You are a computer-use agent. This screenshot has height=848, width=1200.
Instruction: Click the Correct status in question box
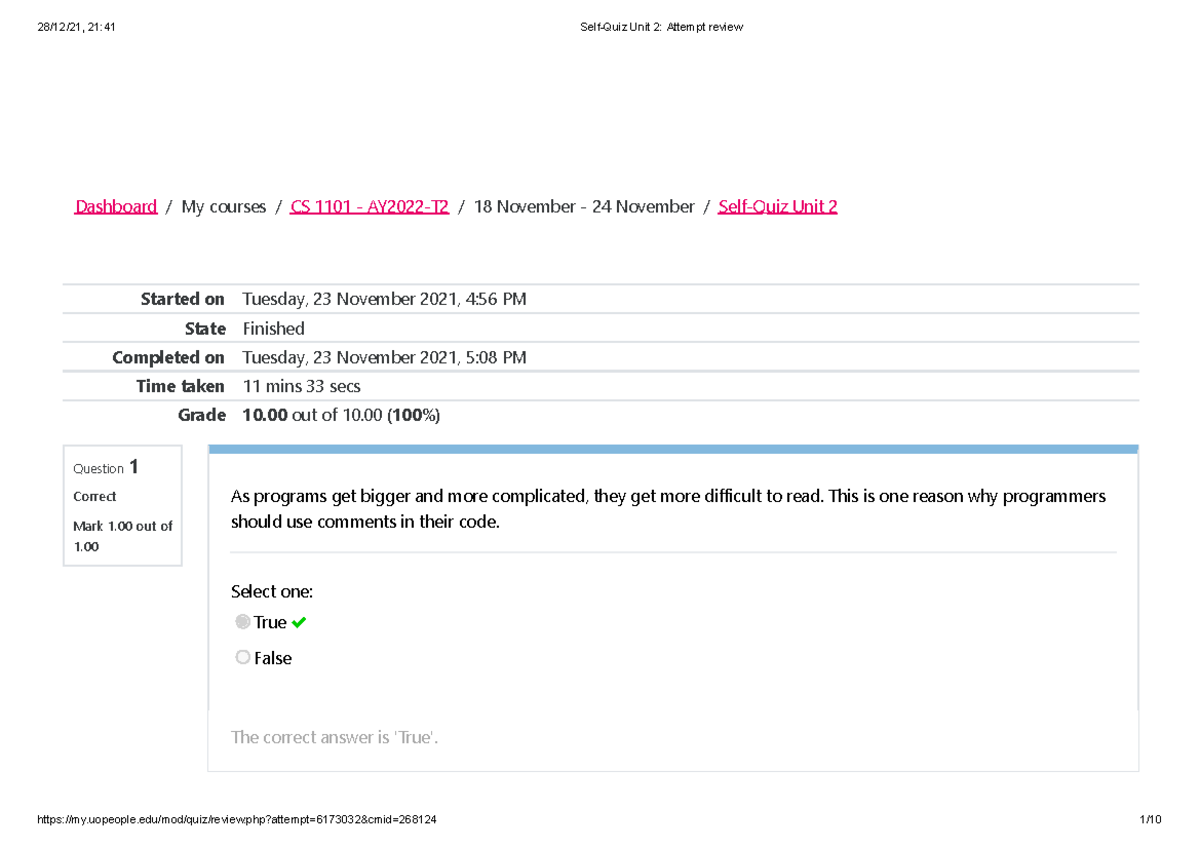(x=94, y=497)
